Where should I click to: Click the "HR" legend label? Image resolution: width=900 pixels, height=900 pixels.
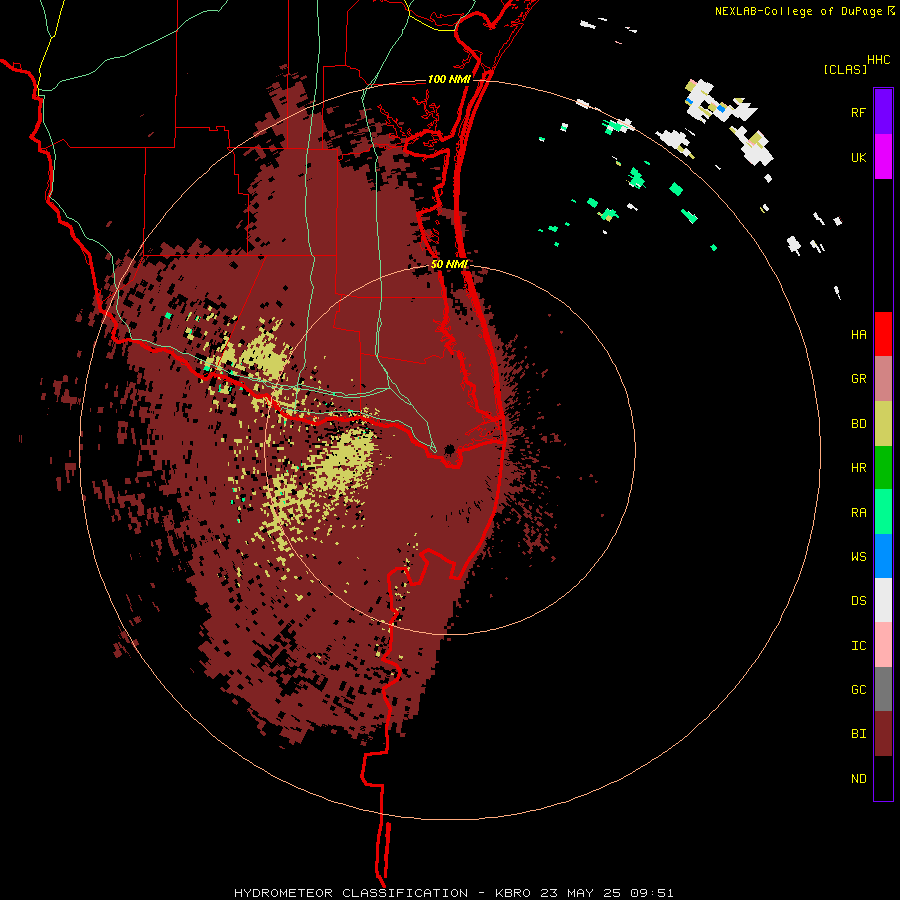858,468
